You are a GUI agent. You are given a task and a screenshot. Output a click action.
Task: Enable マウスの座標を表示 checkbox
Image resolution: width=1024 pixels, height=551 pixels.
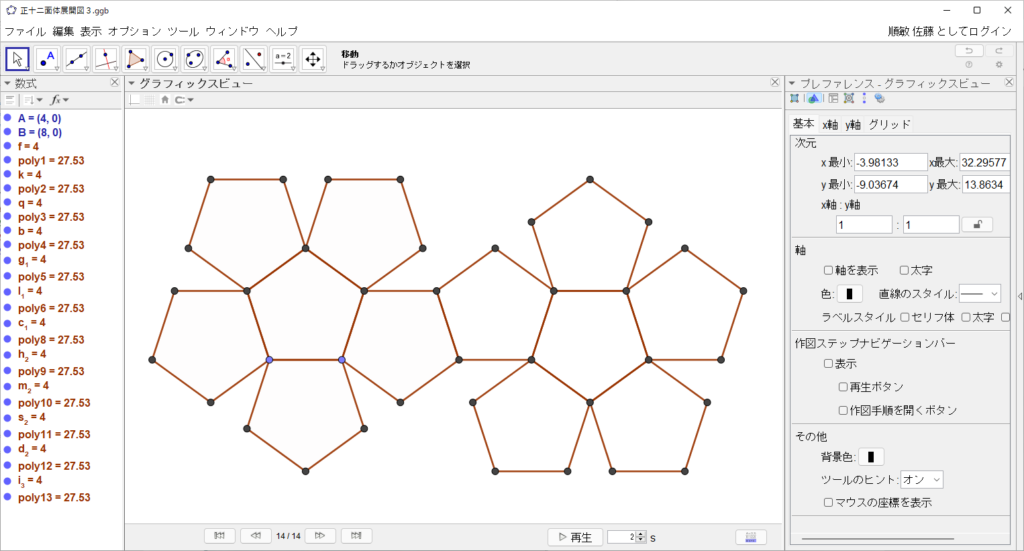point(828,503)
